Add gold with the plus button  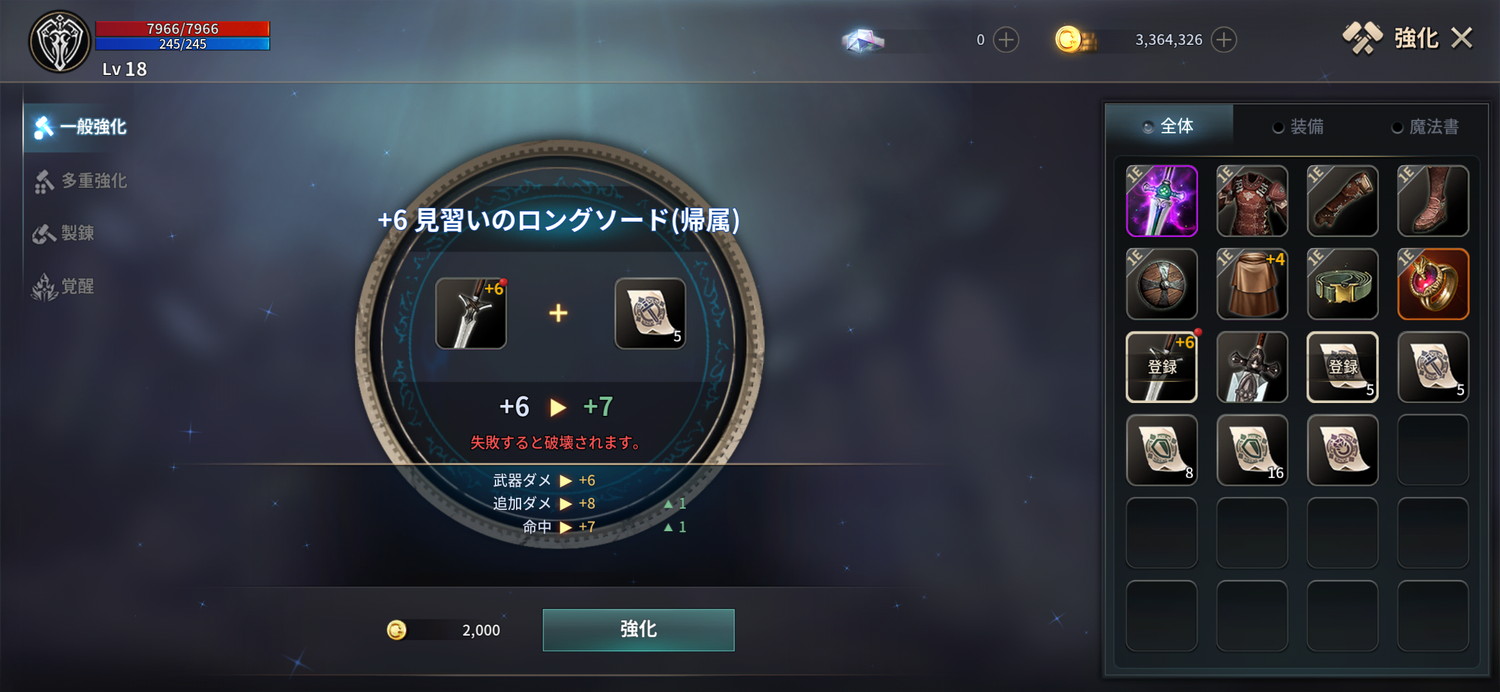coord(1224,40)
